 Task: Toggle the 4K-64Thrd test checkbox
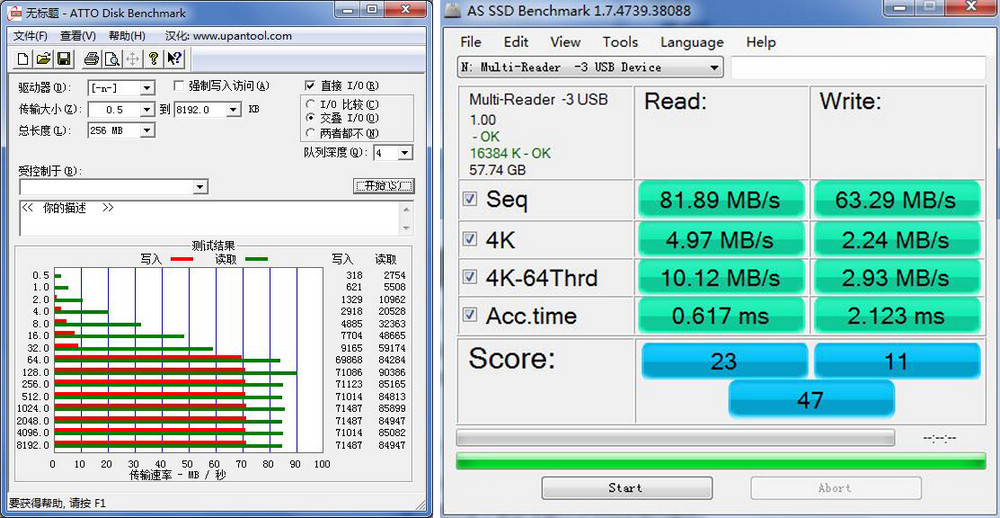[x=470, y=278]
